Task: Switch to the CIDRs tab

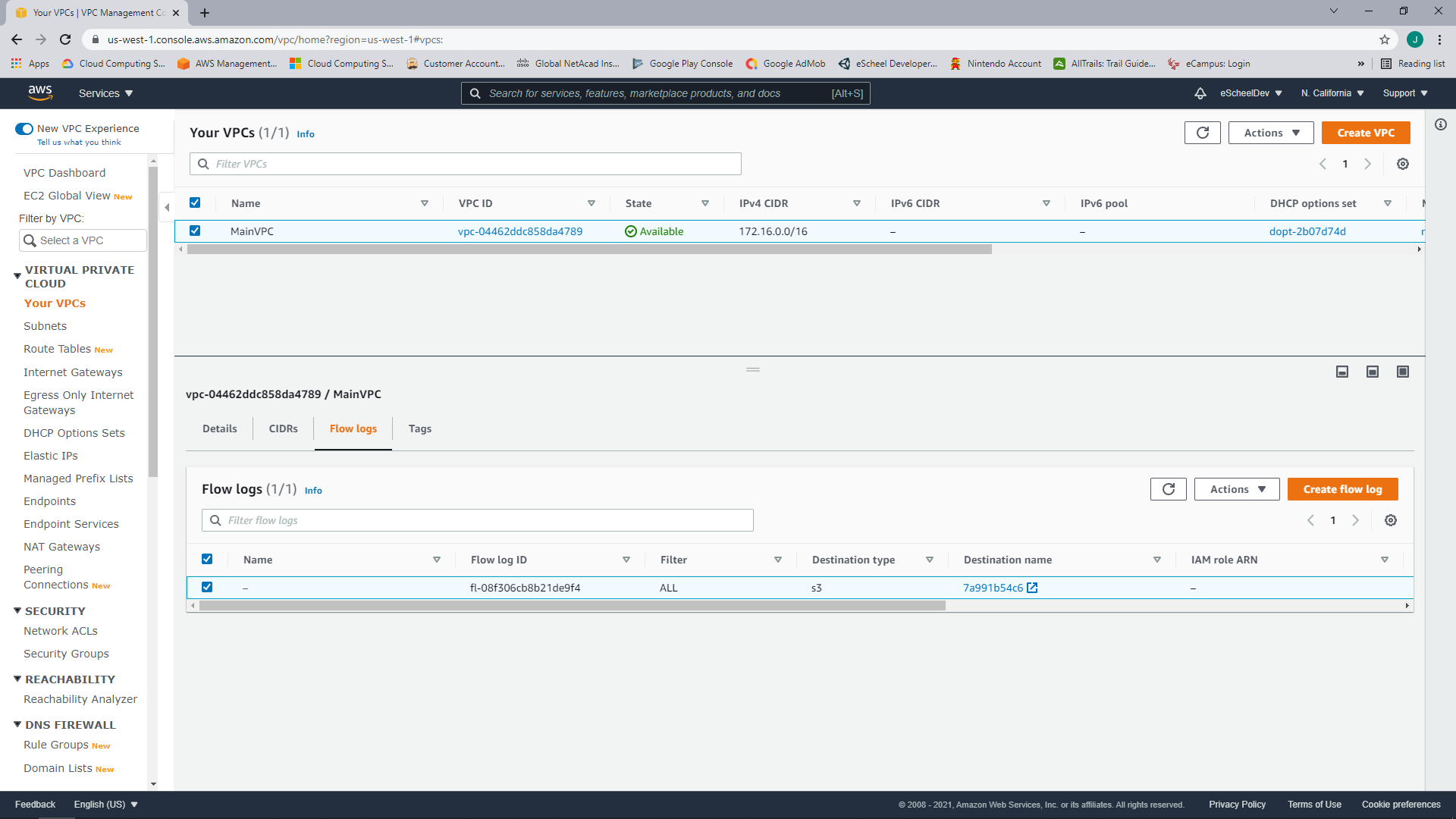Action: point(282,428)
